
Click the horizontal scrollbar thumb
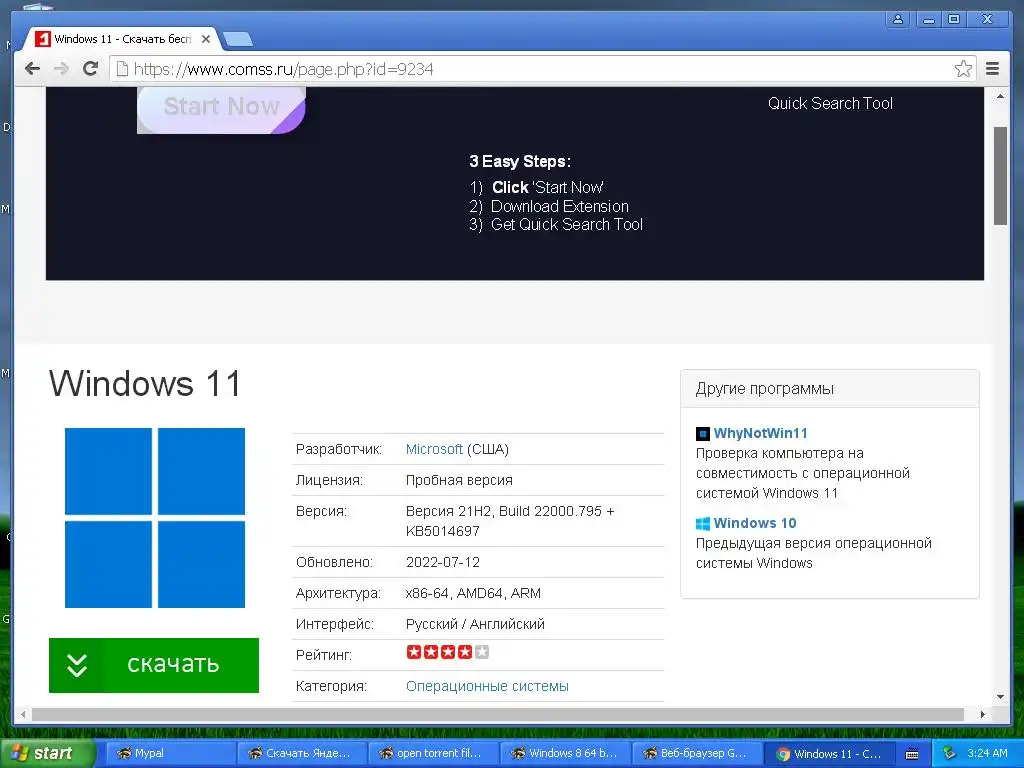498,714
